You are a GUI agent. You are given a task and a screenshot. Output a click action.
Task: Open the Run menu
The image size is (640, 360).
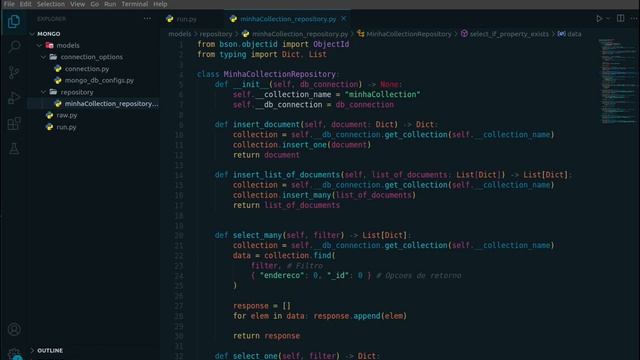coord(110,4)
